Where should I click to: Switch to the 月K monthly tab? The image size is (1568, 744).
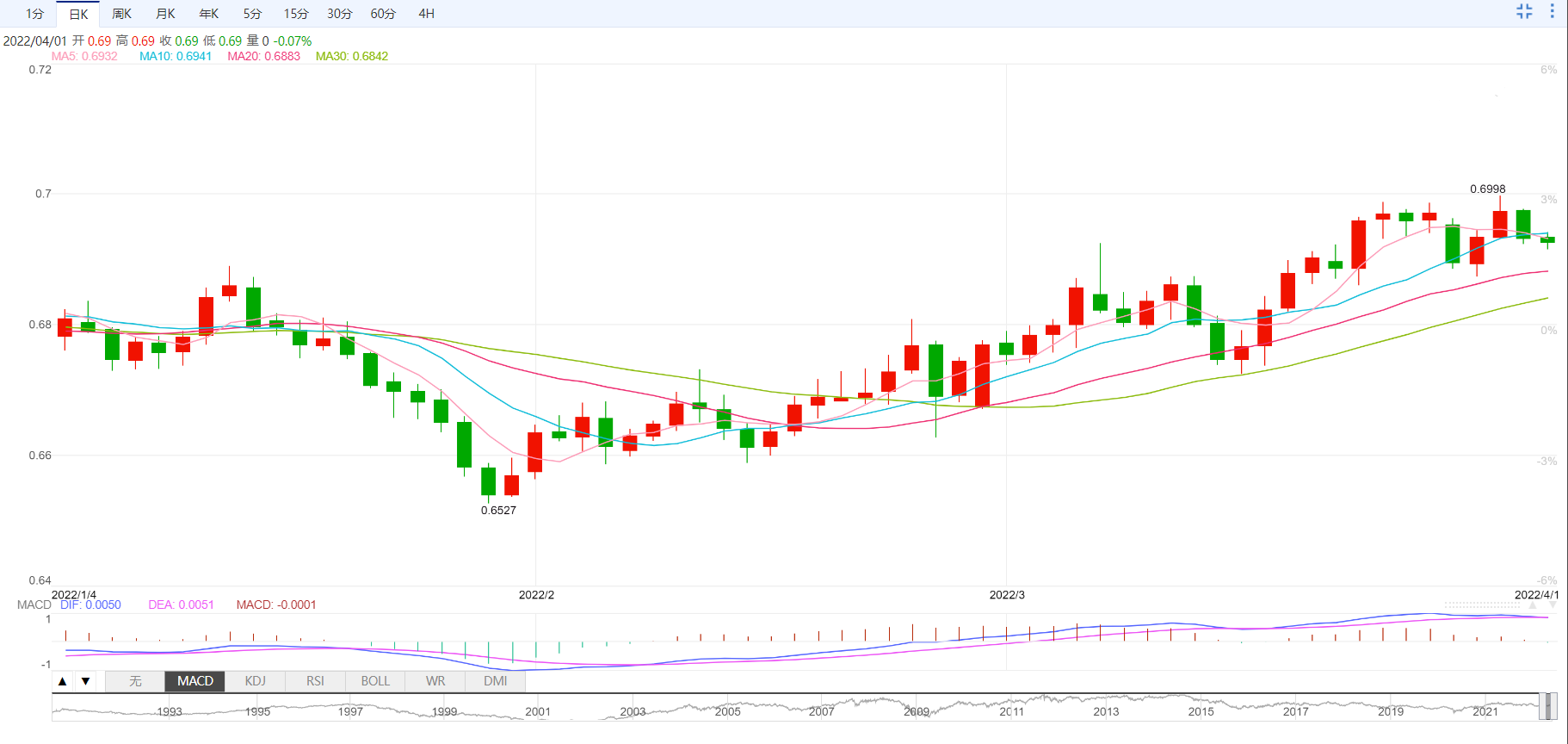[x=165, y=14]
